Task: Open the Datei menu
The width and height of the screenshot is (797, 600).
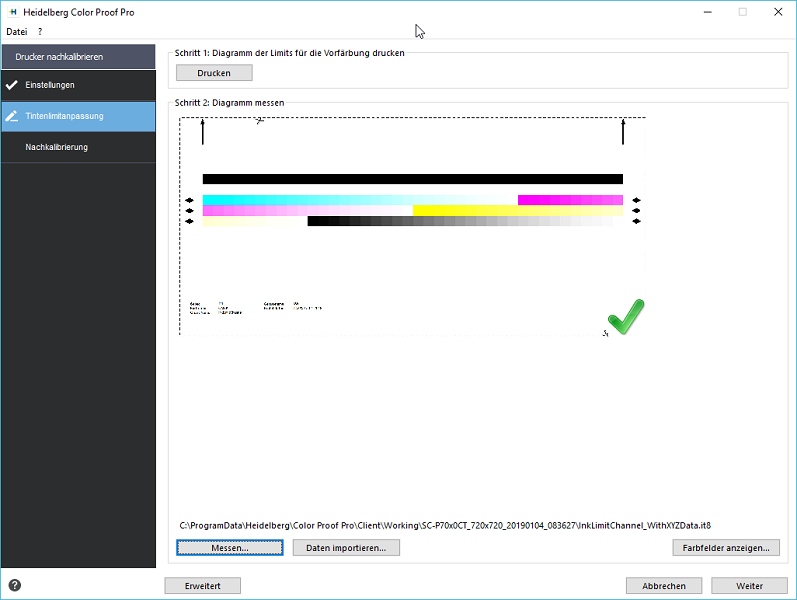Action: coord(16,32)
